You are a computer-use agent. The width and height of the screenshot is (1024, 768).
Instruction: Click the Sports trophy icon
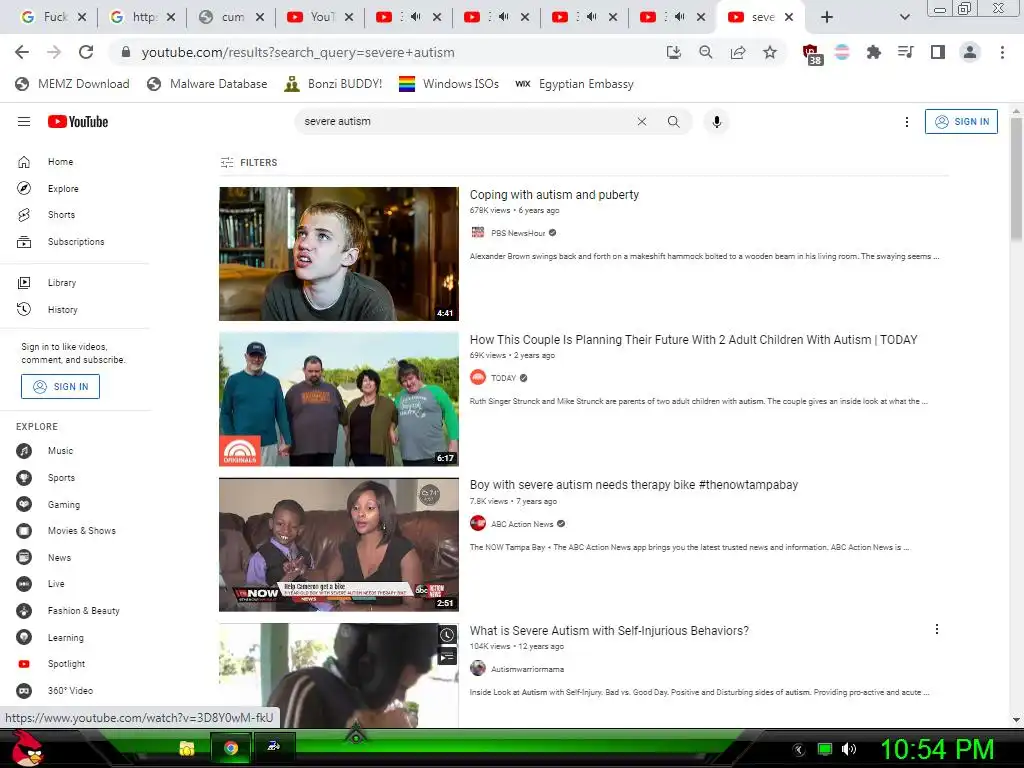point(24,477)
